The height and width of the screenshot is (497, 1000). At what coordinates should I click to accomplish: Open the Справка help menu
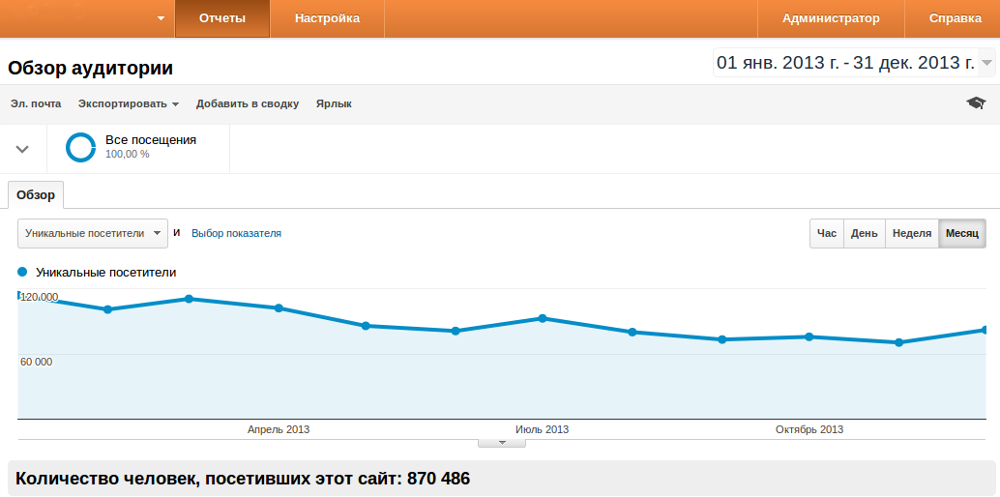pyautogui.click(x=954, y=18)
